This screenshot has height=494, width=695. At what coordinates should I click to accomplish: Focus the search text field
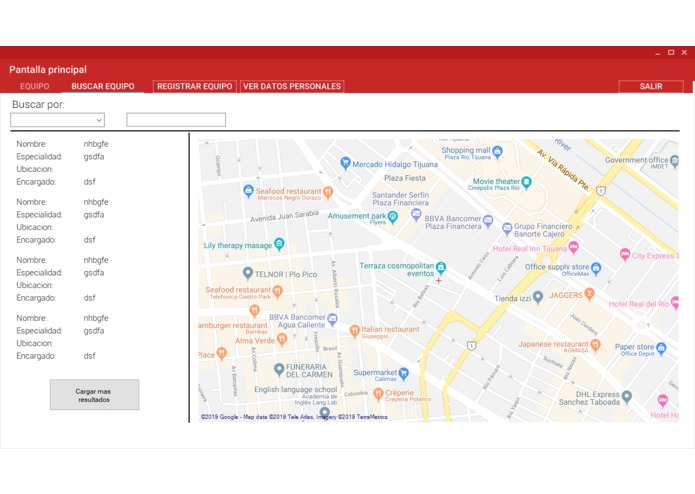pyautogui.click(x=176, y=120)
